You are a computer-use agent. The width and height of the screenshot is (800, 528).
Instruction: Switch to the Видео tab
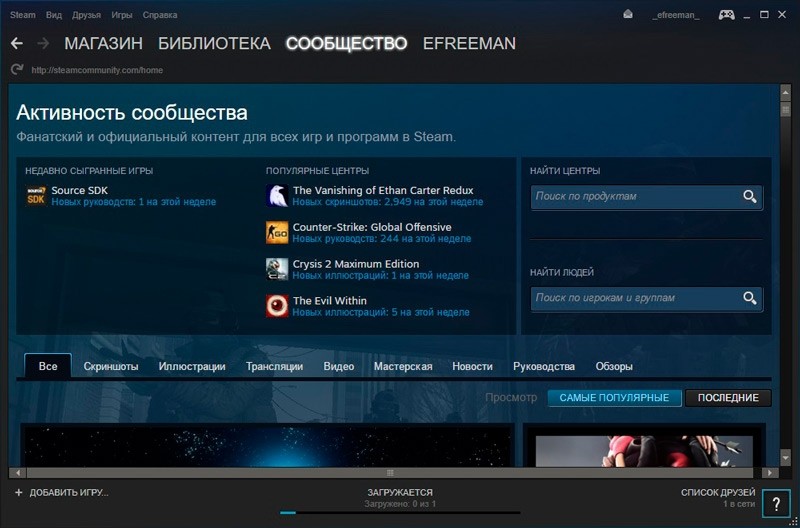[x=339, y=366]
